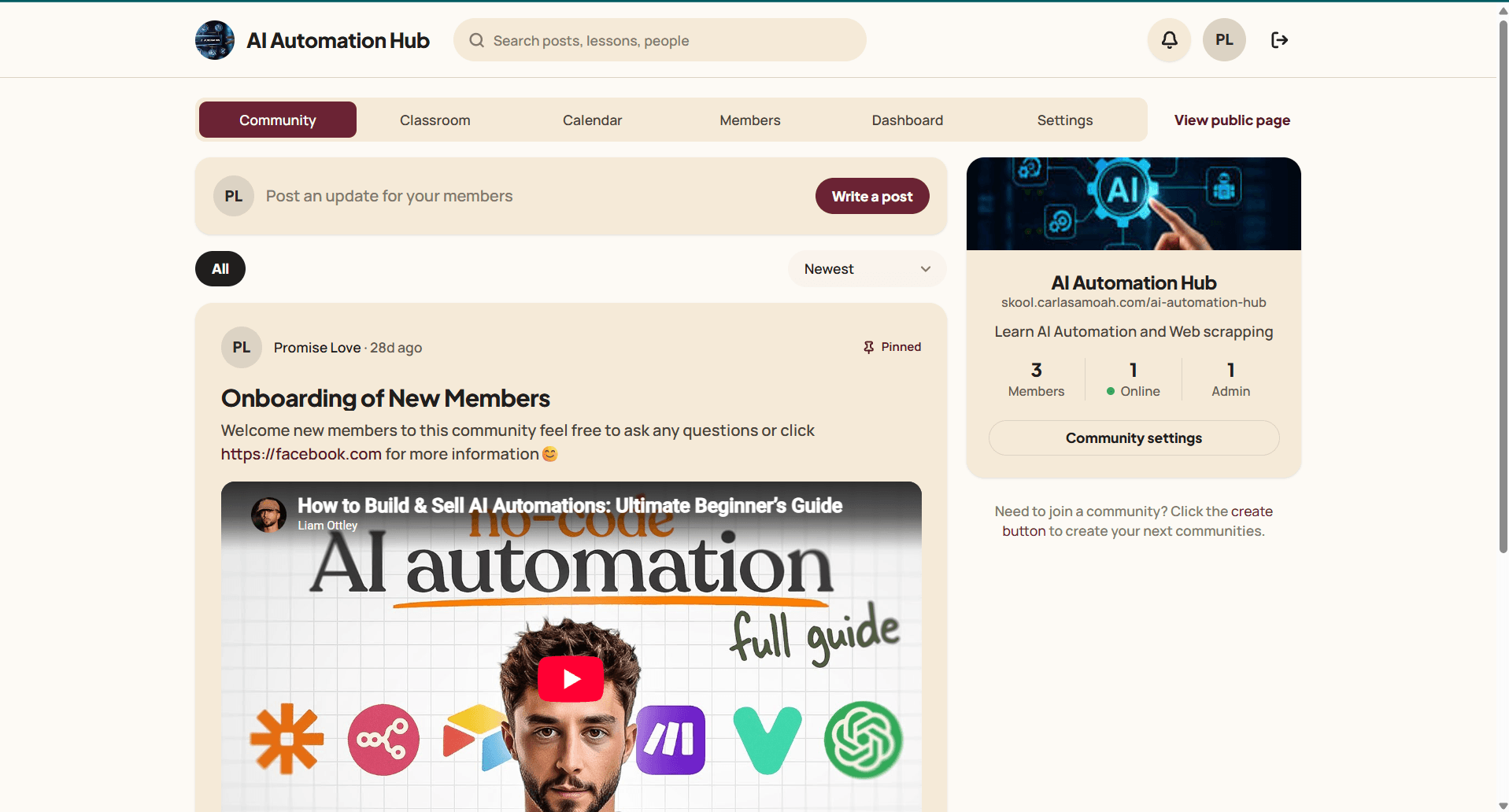Click the 1 Online stat
The width and height of the screenshot is (1509, 812).
1134,379
